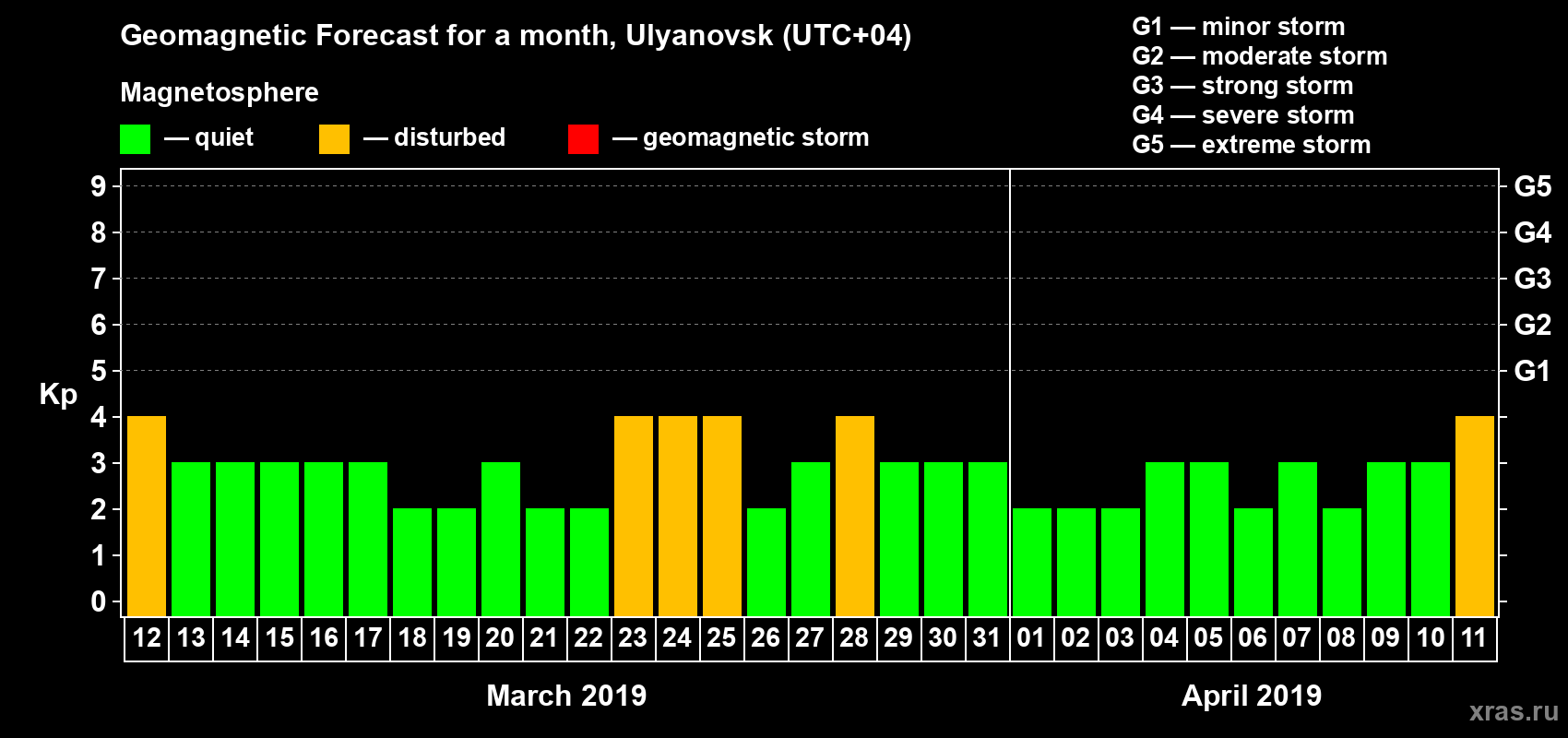This screenshot has width=1568, height=738.
Task: Click date label 17 on the axis
Action: pos(368,638)
